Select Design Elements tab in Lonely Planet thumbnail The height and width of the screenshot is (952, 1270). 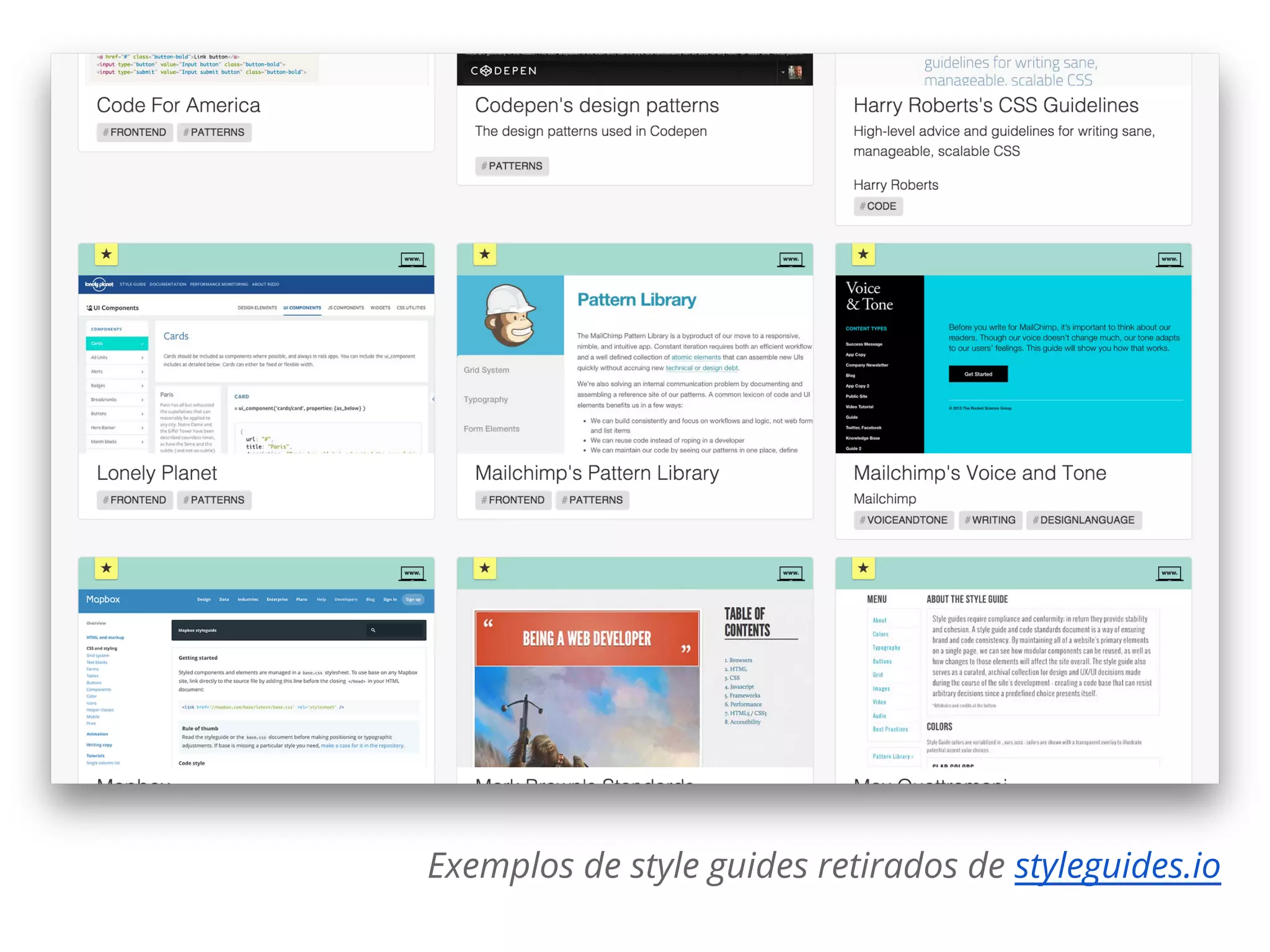pos(257,307)
